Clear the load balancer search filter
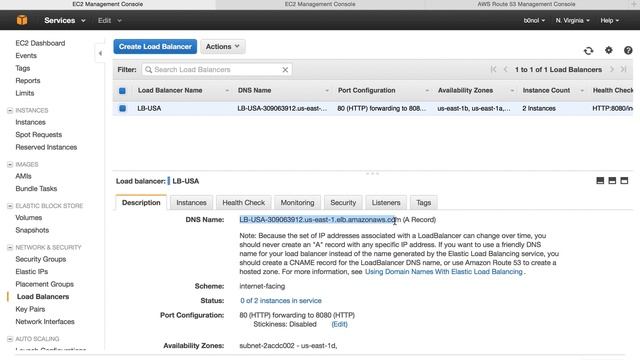 (x=285, y=70)
